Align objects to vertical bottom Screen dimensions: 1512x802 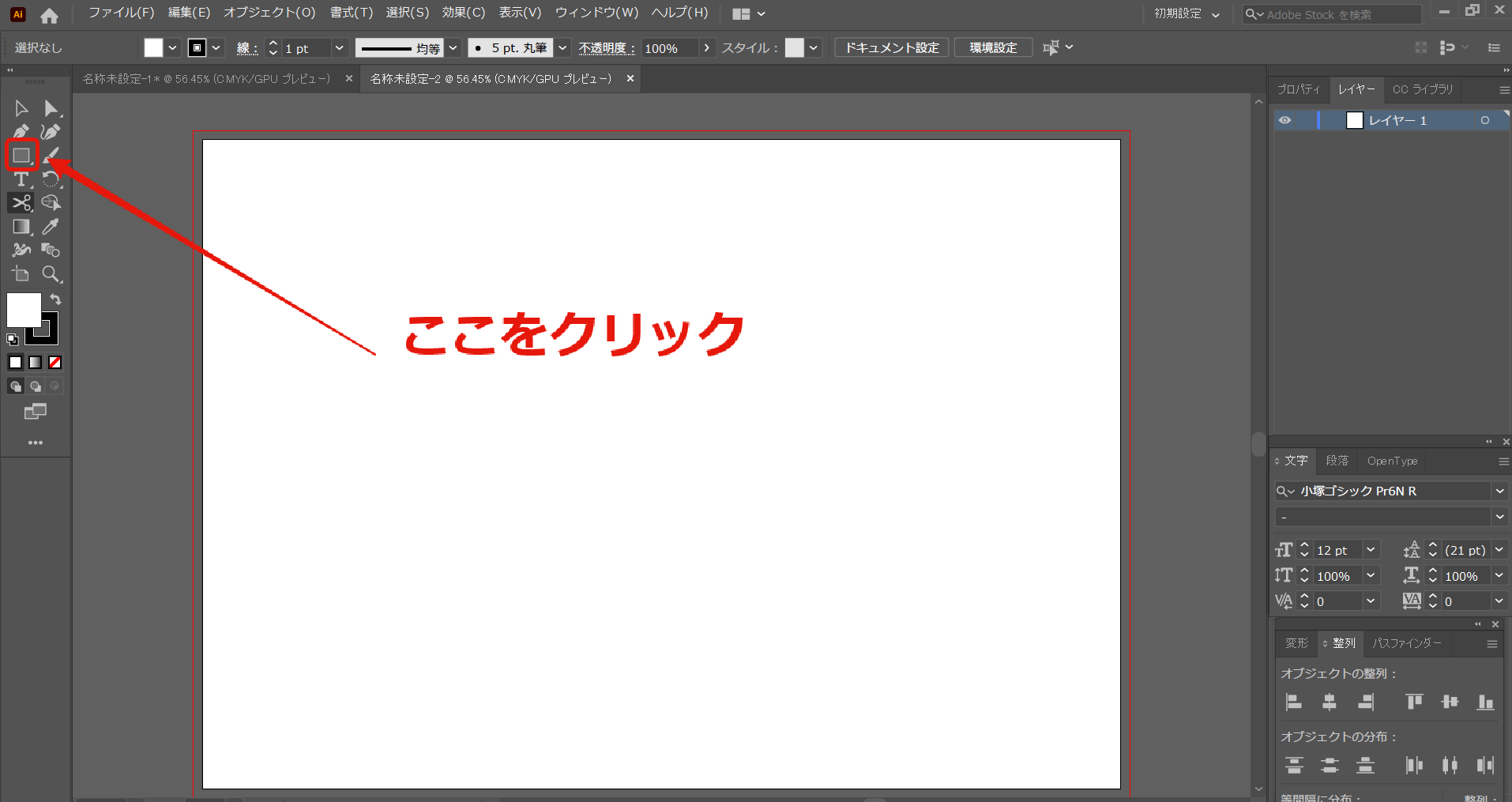(1486, 702)
